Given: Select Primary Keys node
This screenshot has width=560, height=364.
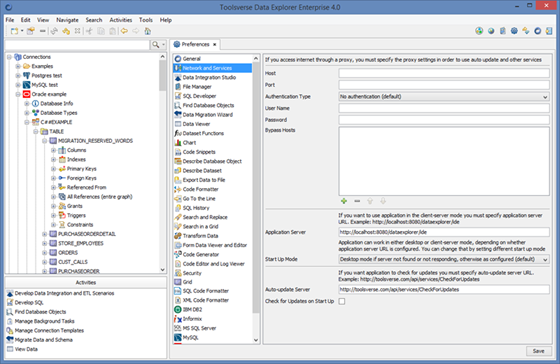Looking at the screenshot, I should [82, 169].
